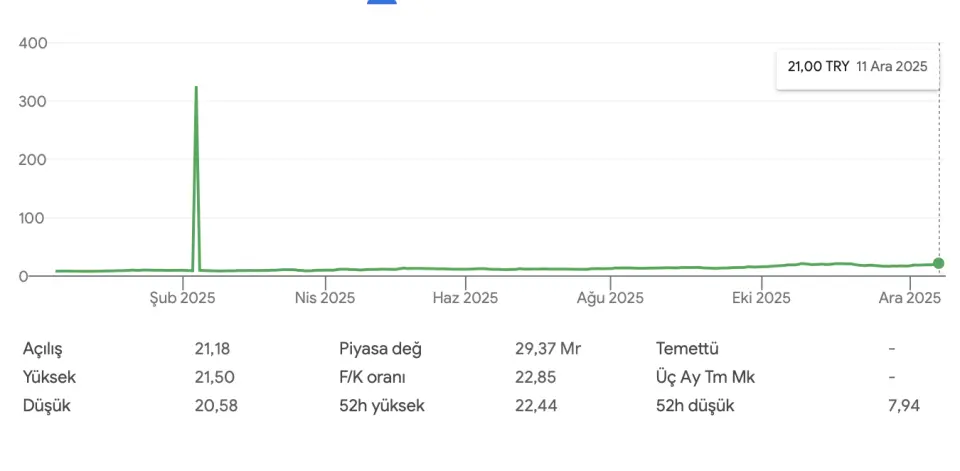
Task: Click the Üç Ay Tm Mk label
Action: click(x=705, y=377)
